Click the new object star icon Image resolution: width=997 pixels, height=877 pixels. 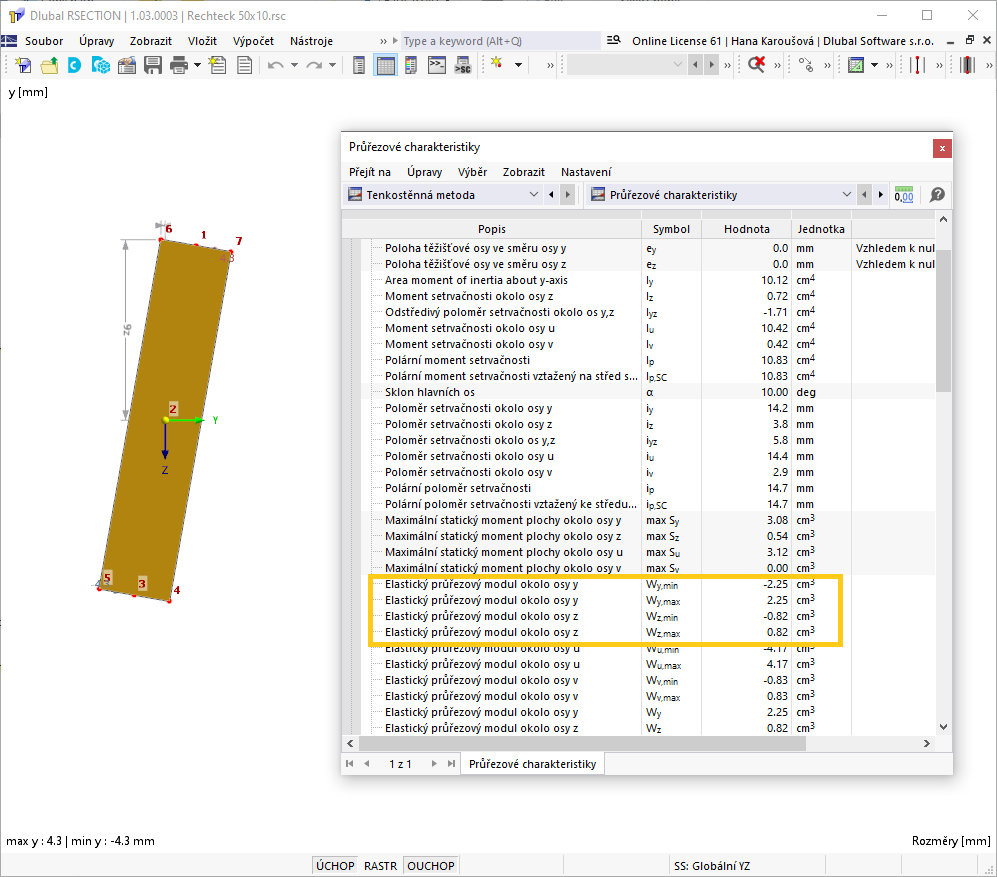pos(497,64)
